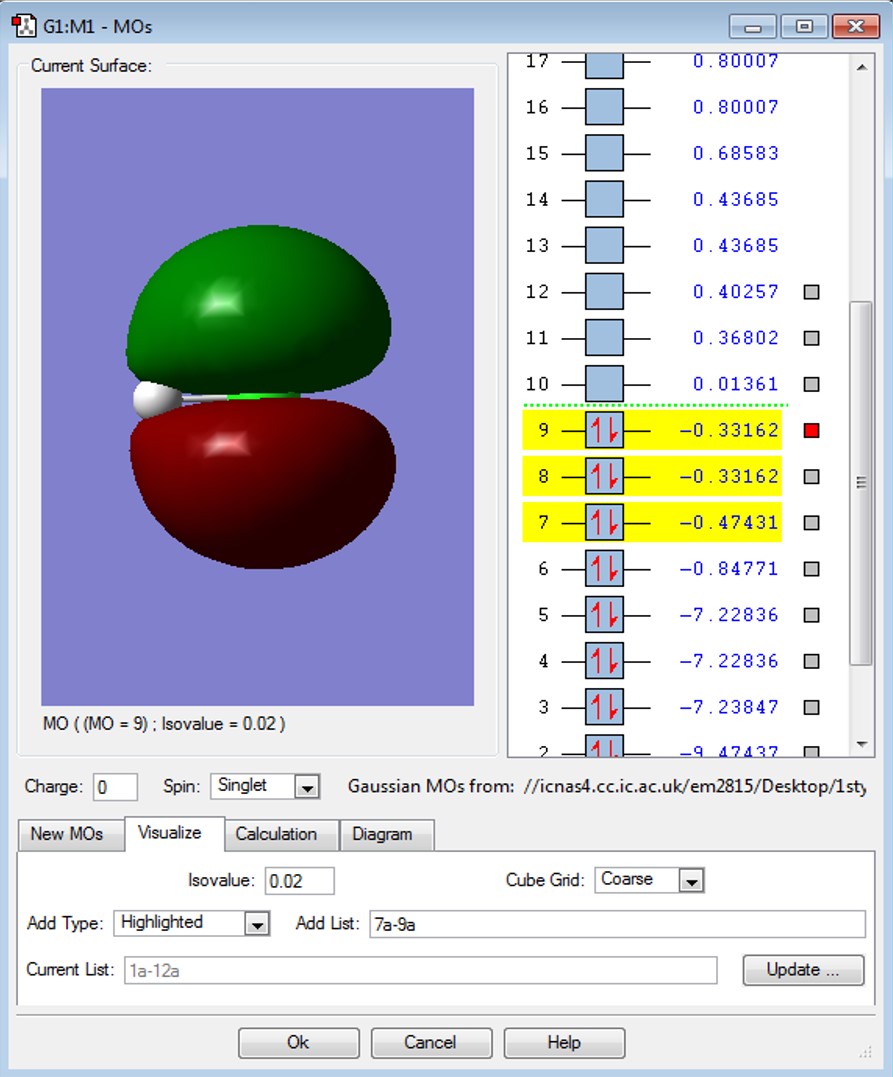Maximize the MOs window
893x1077 pixels.
[x=804, y=27]
